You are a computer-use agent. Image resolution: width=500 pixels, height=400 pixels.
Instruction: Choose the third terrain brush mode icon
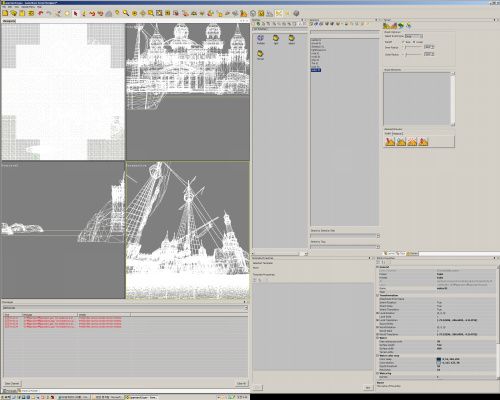click(412, 142)
